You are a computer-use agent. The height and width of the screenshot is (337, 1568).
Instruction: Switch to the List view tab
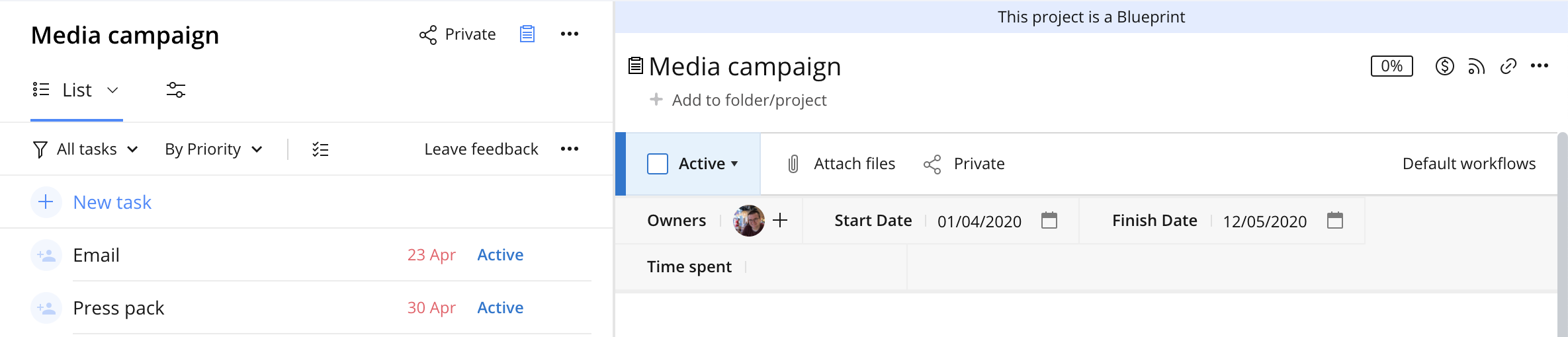click(x=76, y=90)
